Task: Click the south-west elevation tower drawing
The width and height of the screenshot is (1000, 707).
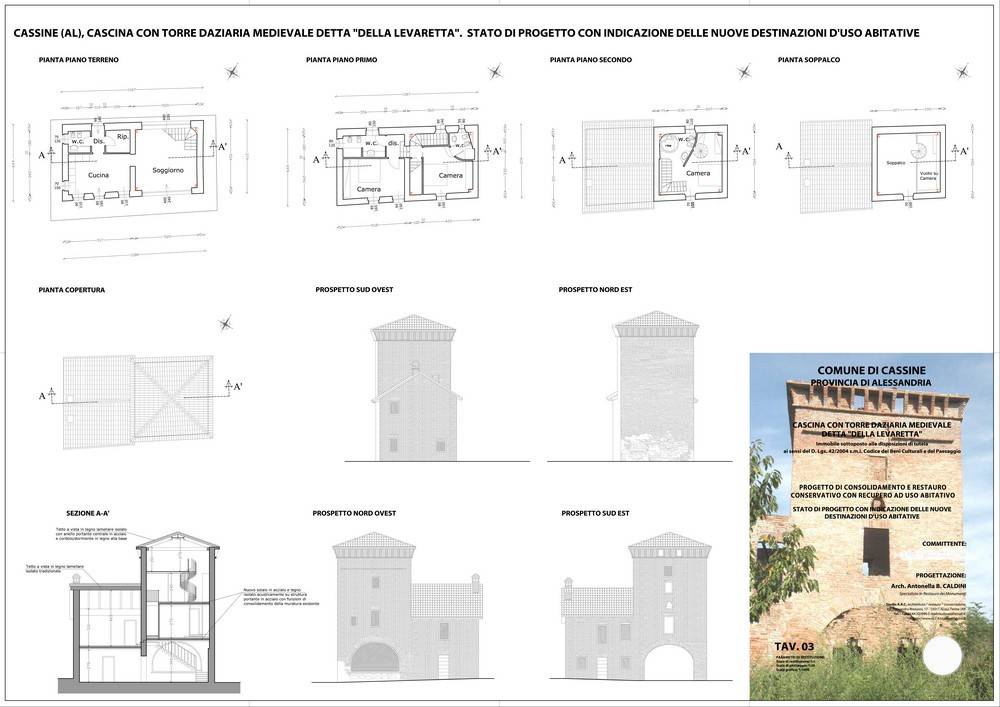Action: point(415,386)
